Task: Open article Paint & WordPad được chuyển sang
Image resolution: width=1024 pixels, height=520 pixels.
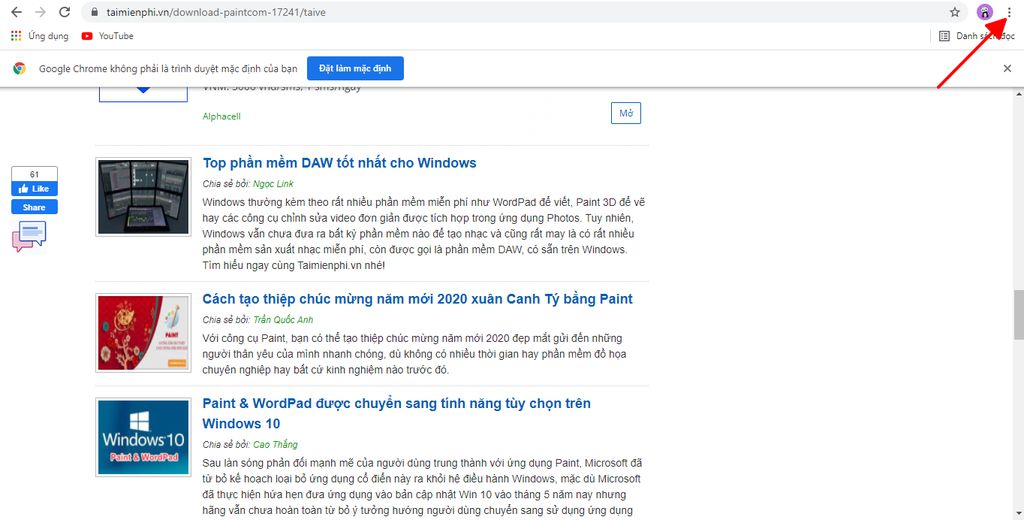Action: point(396,413)
